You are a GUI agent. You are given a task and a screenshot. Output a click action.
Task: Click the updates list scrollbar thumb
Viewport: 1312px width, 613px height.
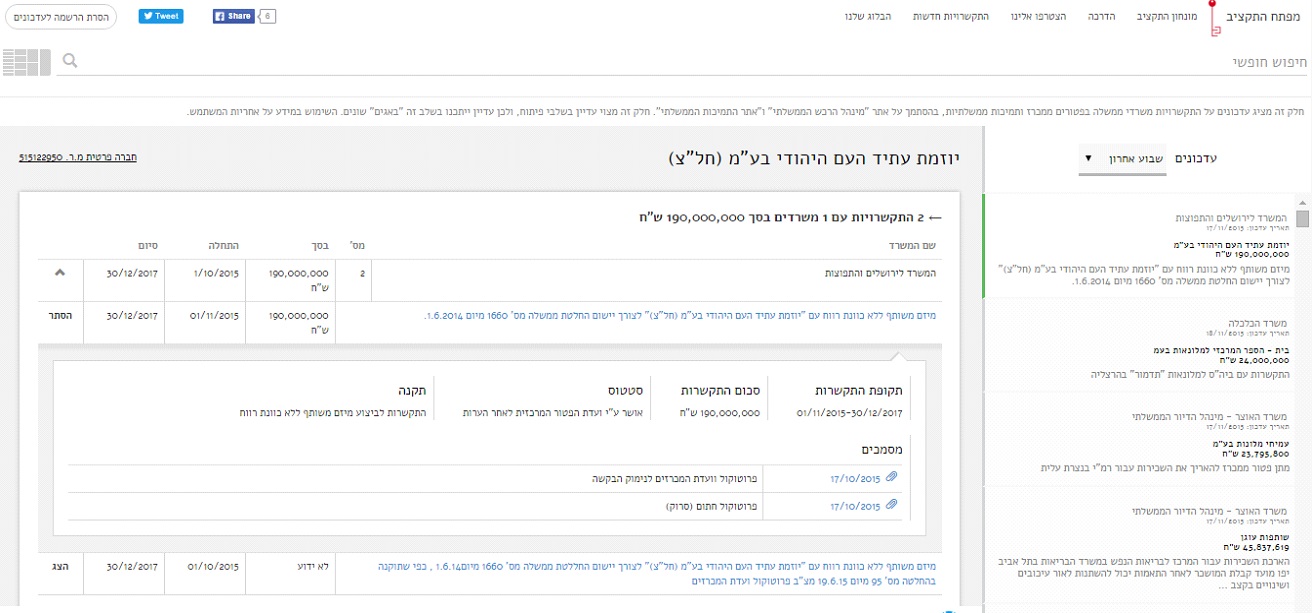1302,219
